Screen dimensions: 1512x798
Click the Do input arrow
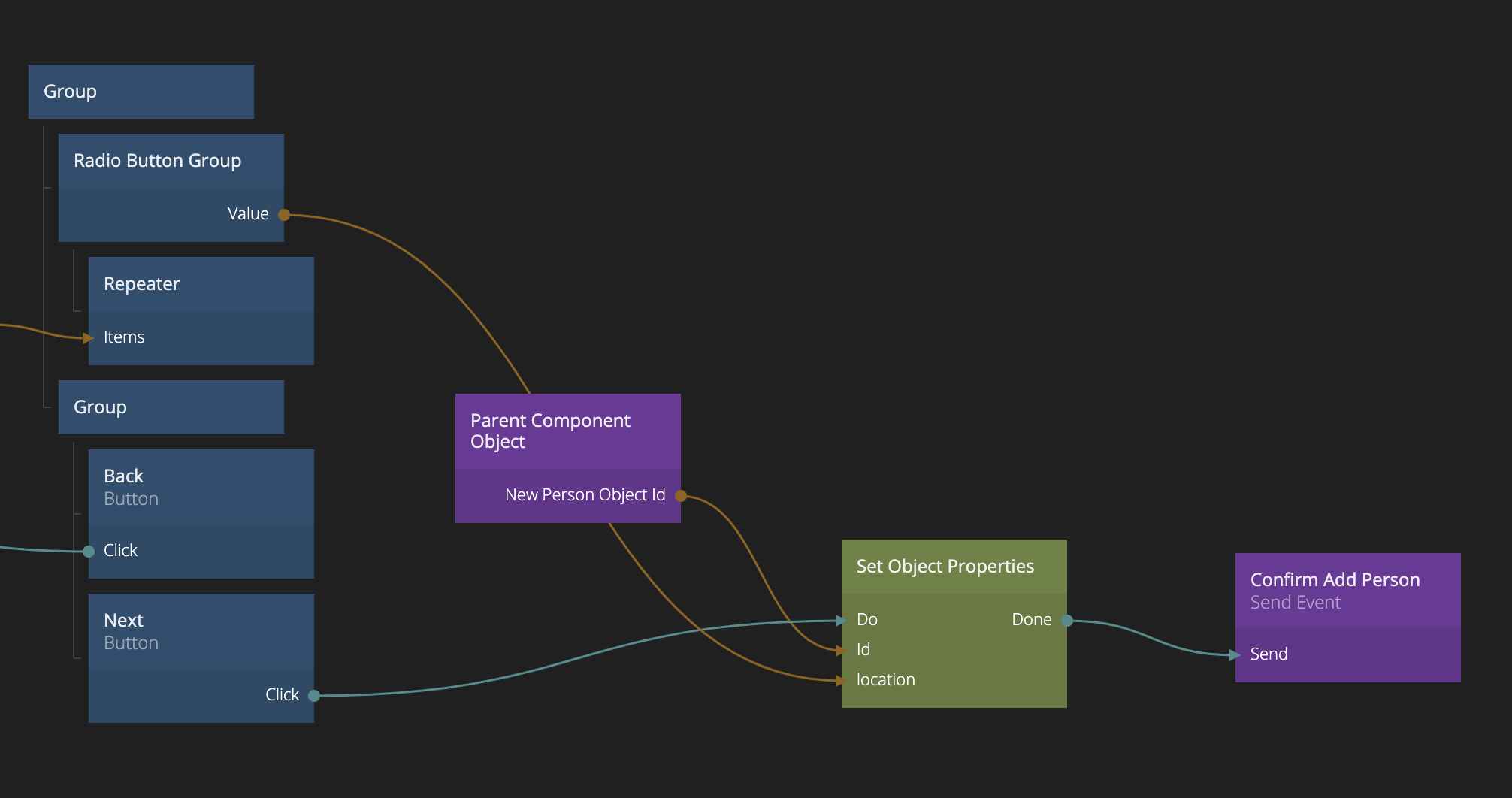[x=842, y=621]
